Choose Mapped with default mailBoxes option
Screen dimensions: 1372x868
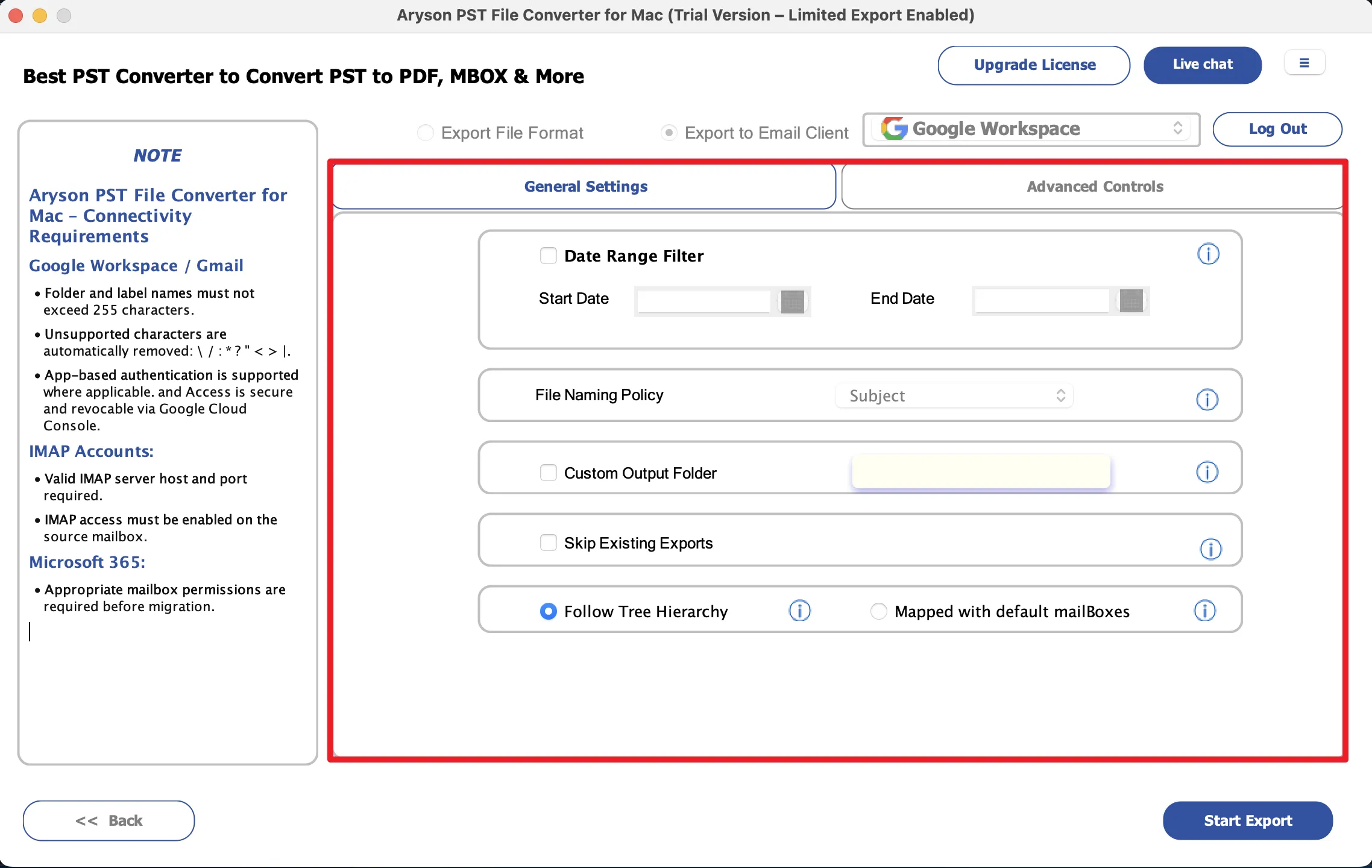[x=878, y=611]
